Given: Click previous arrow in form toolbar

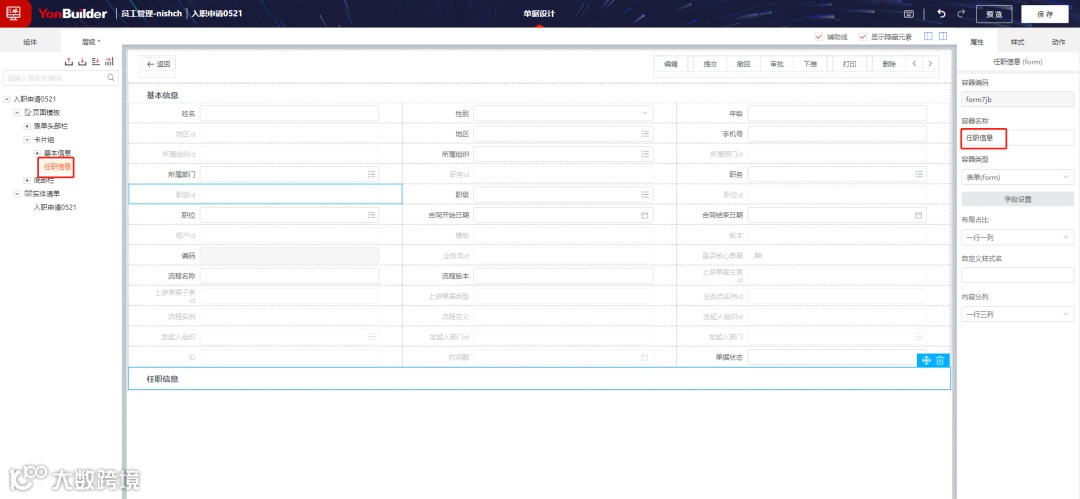Looking at the screenshot, I should (914, 64).
